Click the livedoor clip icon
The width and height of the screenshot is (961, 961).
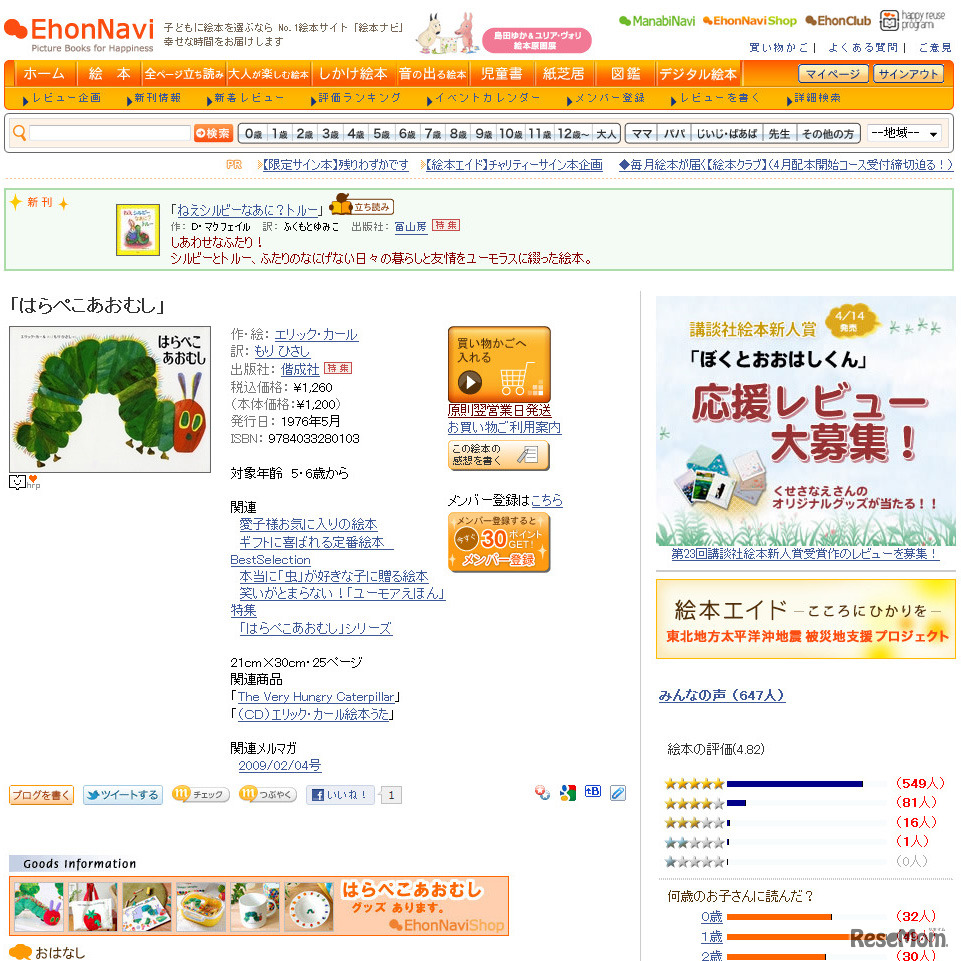[x=618, y=793]
